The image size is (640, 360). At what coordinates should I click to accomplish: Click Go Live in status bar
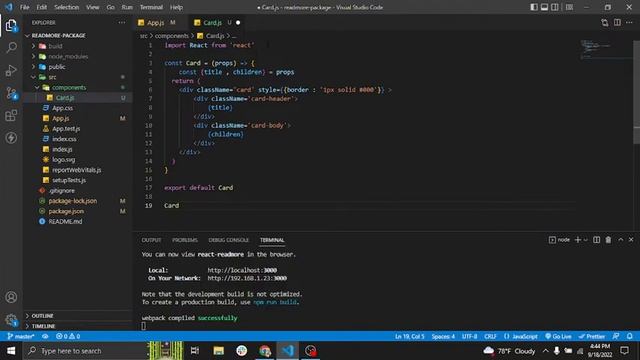pos(558,336)
